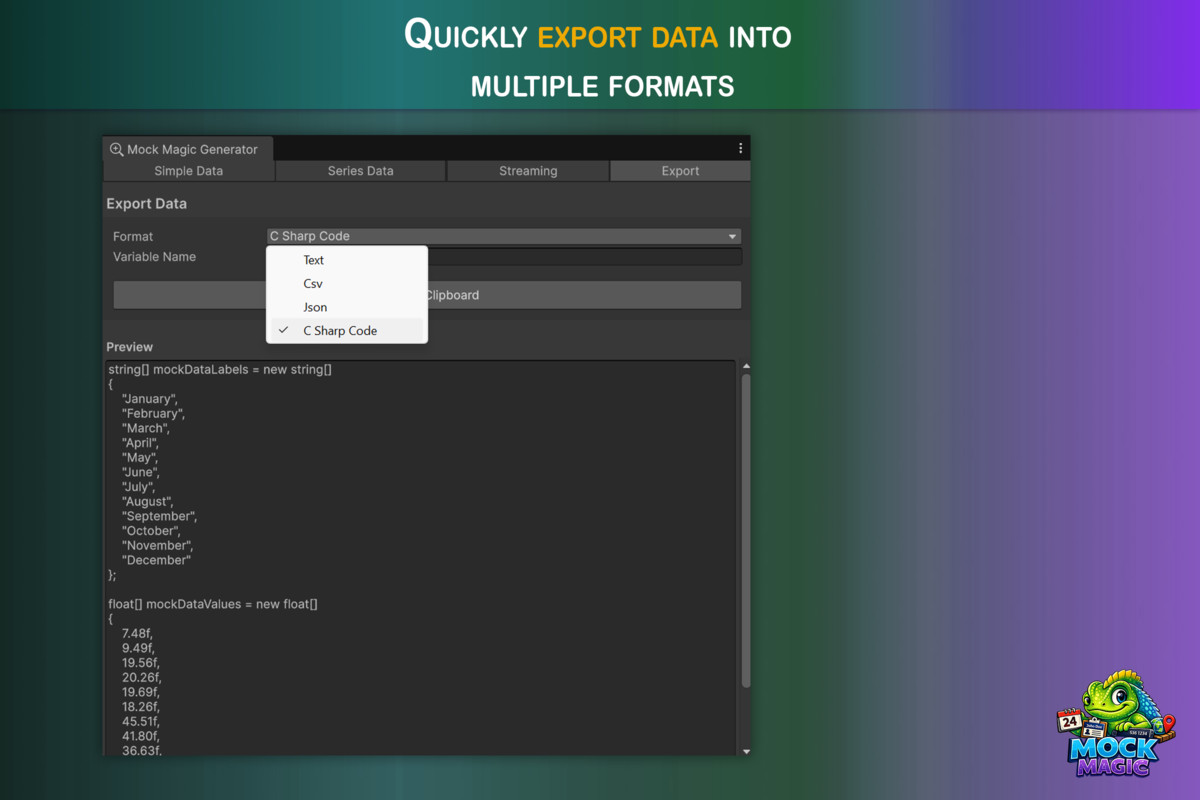Click the preview scrollbar down arrow
The image size is (1200, 800).
(x=746, y=750)
